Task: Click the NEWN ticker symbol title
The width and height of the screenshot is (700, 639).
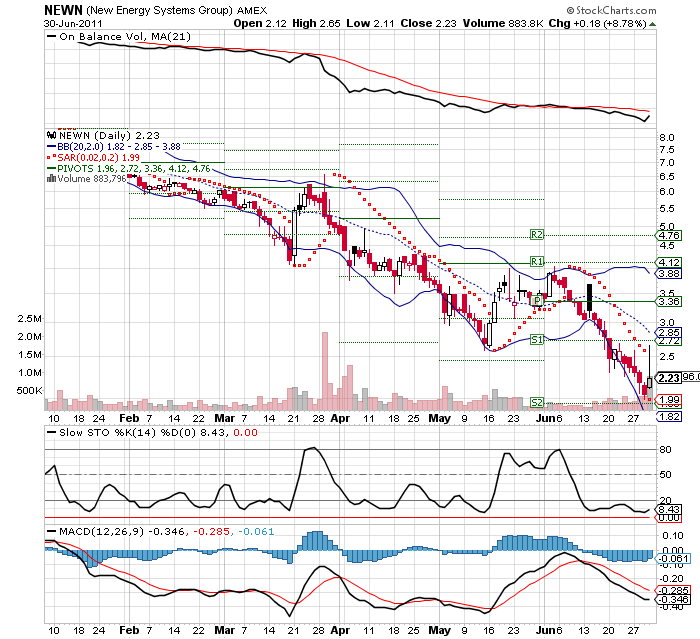Action: pyautogui.click(x=63, y=10)
